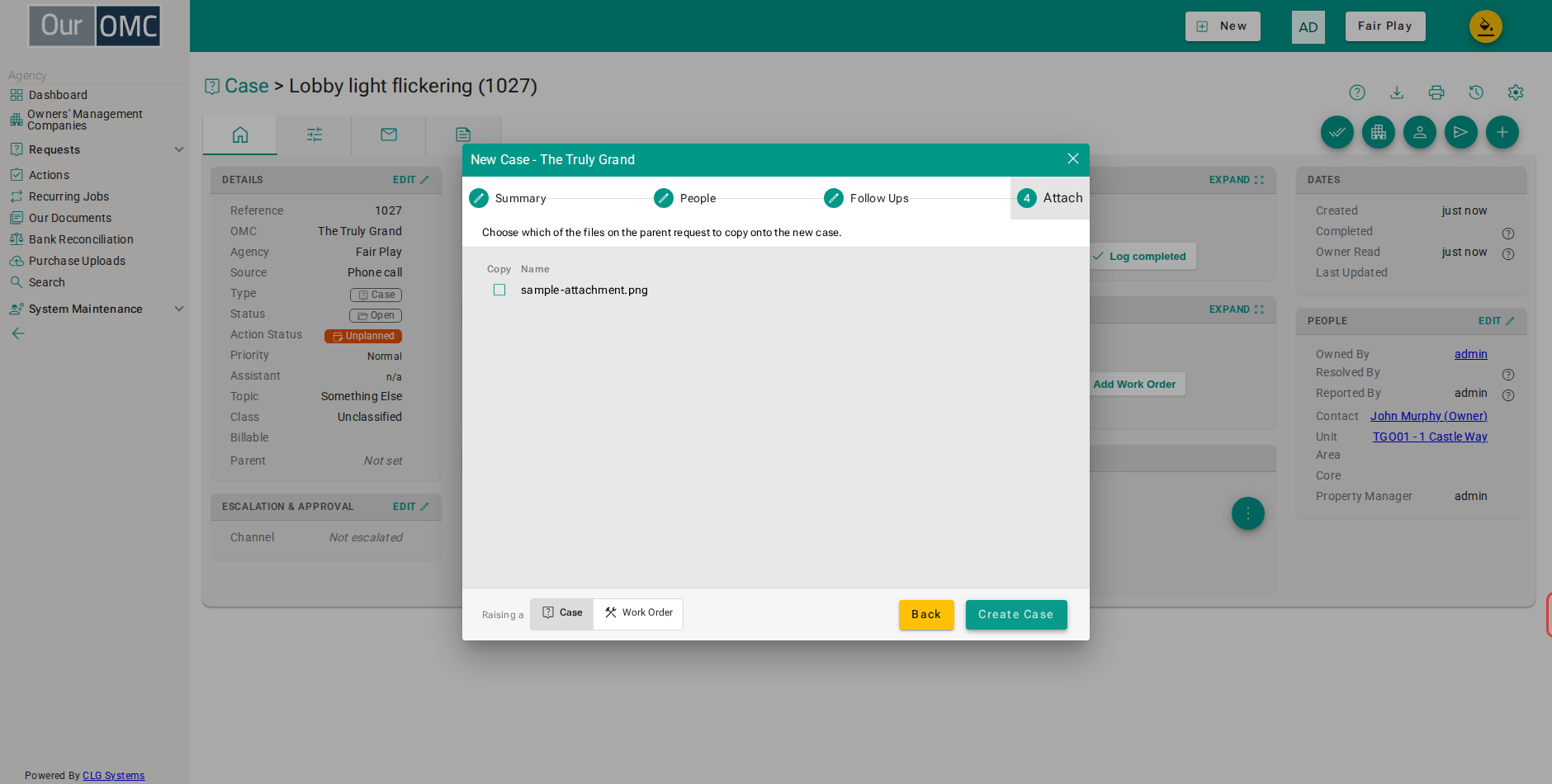Select Work Order in the Raising a toggle
Viewport: 1552px width, 784px height.
pos(638,613)
